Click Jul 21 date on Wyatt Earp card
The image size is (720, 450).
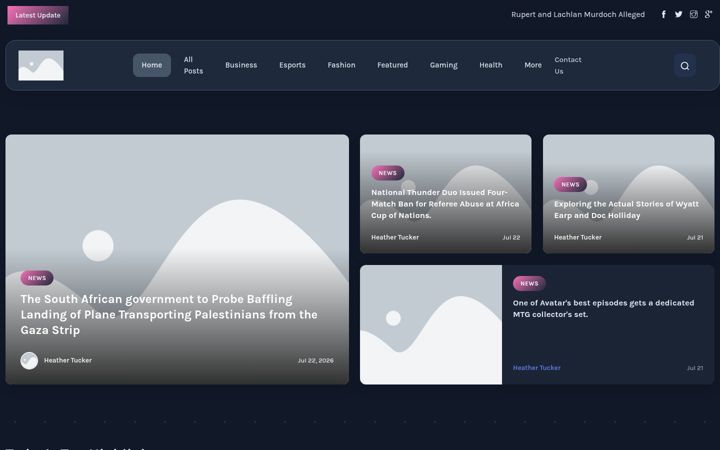(695, 237)
